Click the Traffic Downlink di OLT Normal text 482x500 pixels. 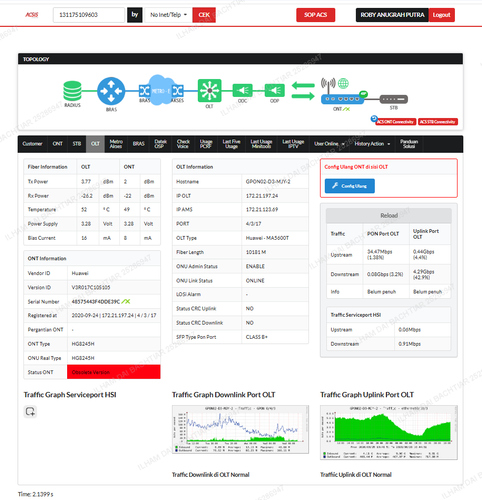(x=211, y=475)
